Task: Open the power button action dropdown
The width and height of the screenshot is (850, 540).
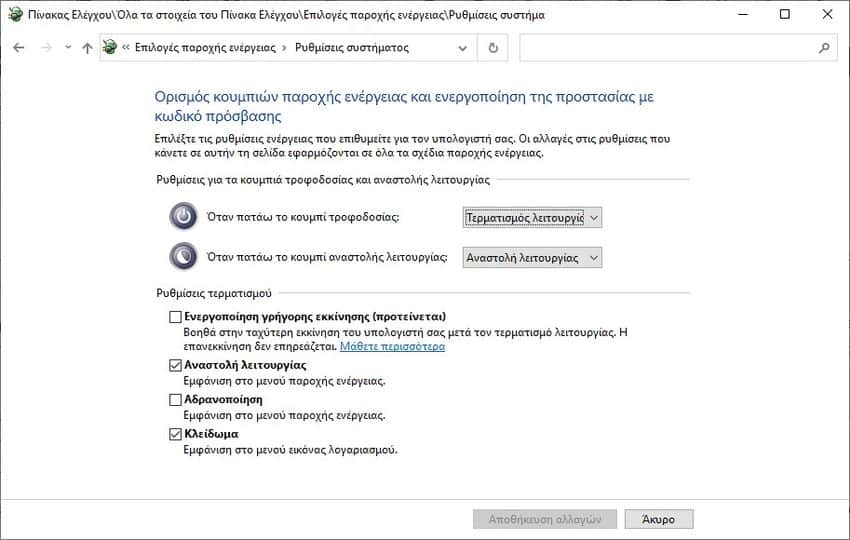Action: (x=533, y=217)
